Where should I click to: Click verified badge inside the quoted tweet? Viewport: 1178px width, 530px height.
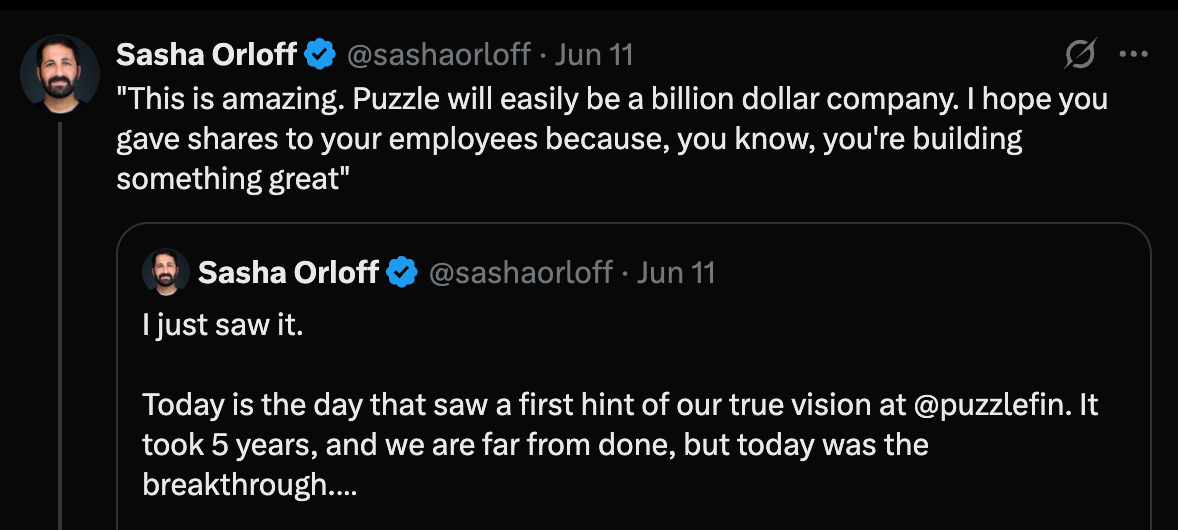pyautogui.click(x=402, y=272)
